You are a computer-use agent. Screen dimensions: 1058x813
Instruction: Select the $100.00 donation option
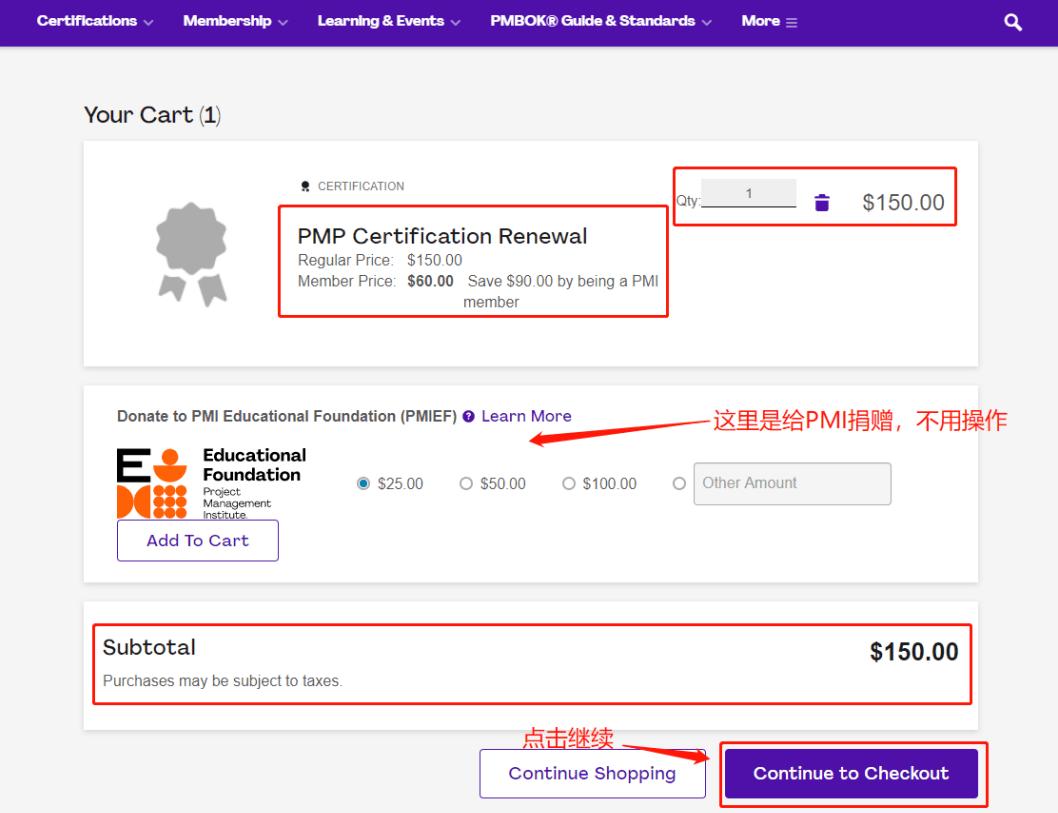point(569,484)
